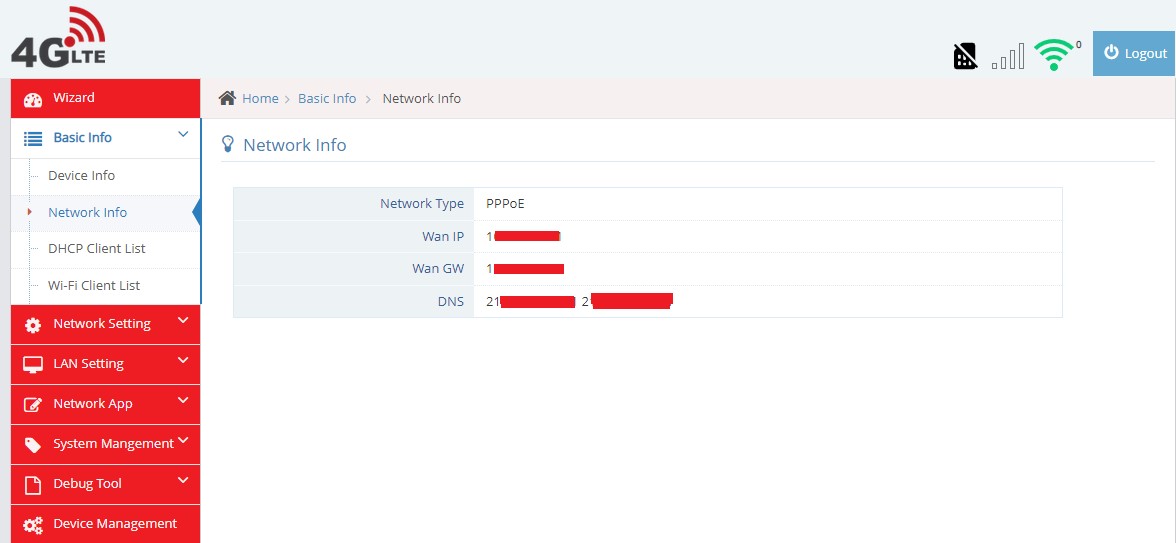This screenshot has width=1176, height=543.
Task: Click the signal strength bars icon
Action: pyautogui.click(x=1008, y=57)
